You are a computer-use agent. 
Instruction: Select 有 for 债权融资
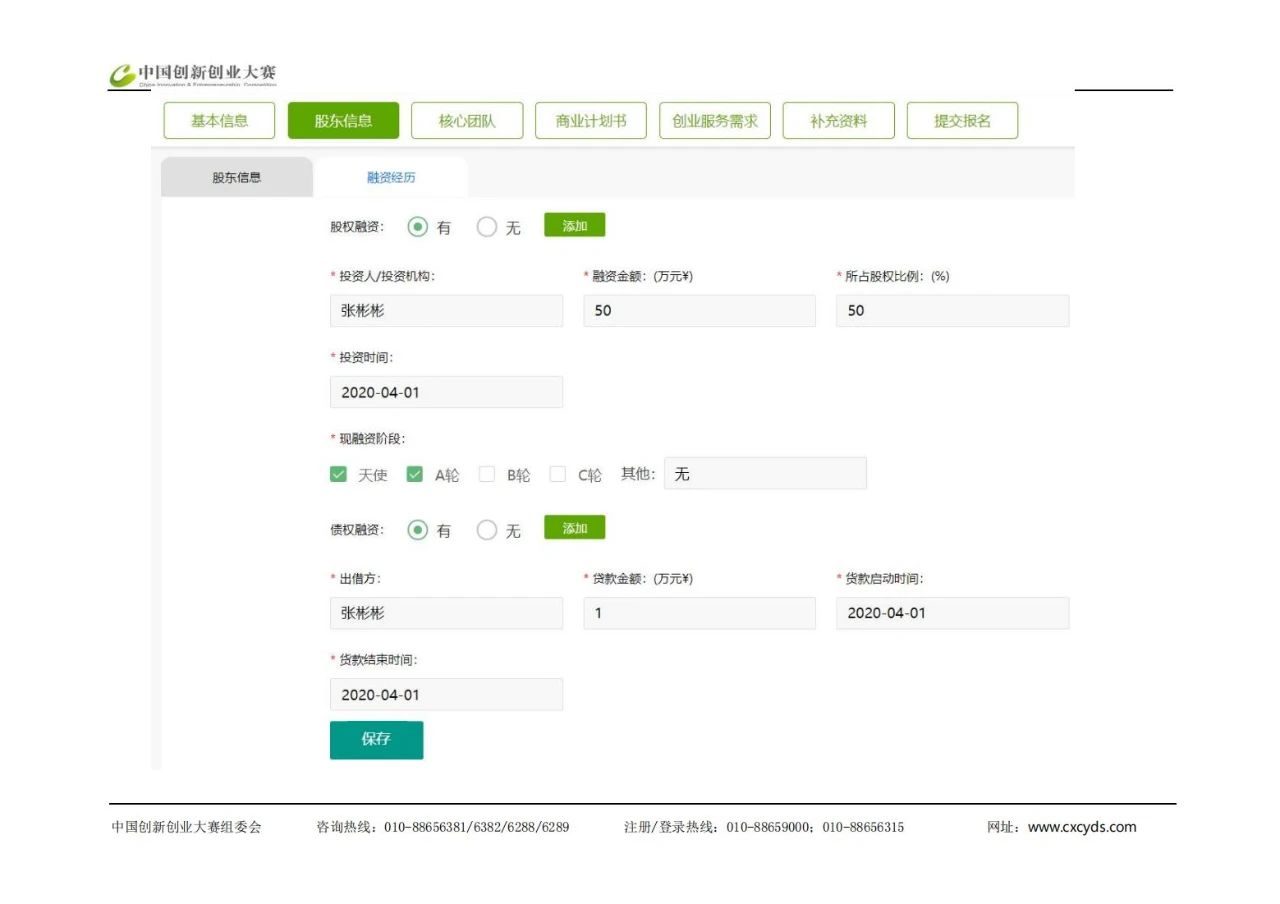pos(418,530)
